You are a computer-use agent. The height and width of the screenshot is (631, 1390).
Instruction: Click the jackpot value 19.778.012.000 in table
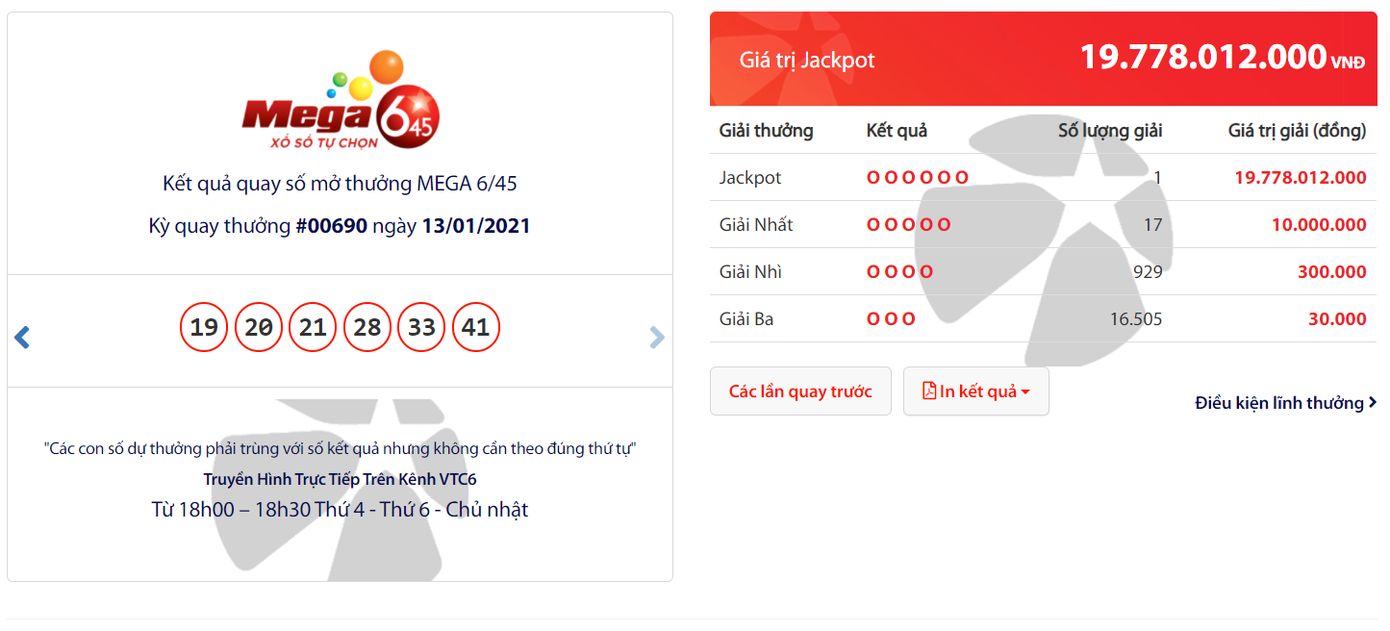click(1300, 178)
